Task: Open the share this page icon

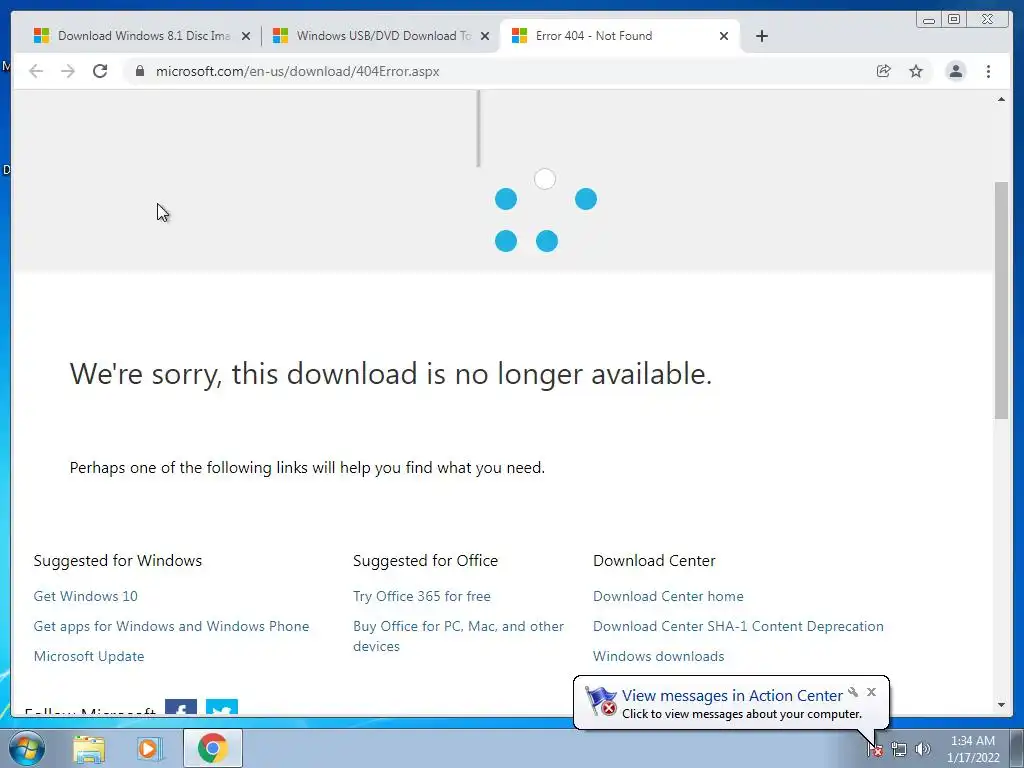Action: pos(884,71)
